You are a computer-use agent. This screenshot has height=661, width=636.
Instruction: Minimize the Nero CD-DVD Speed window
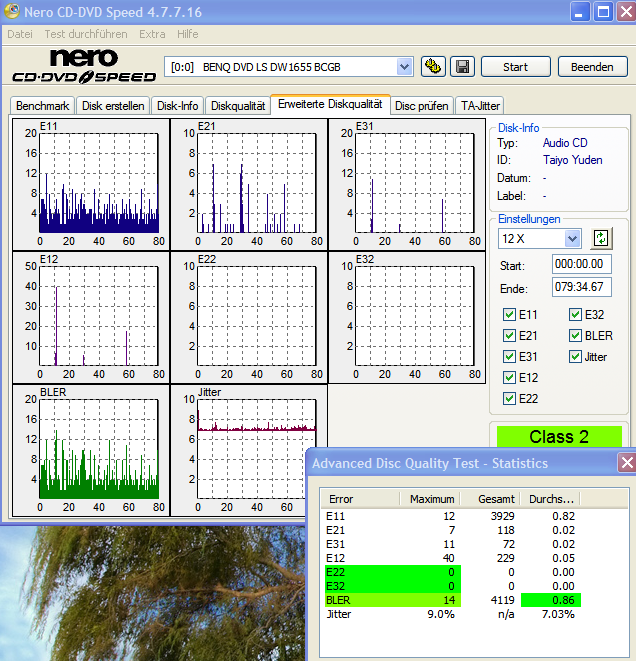(581, 12)
